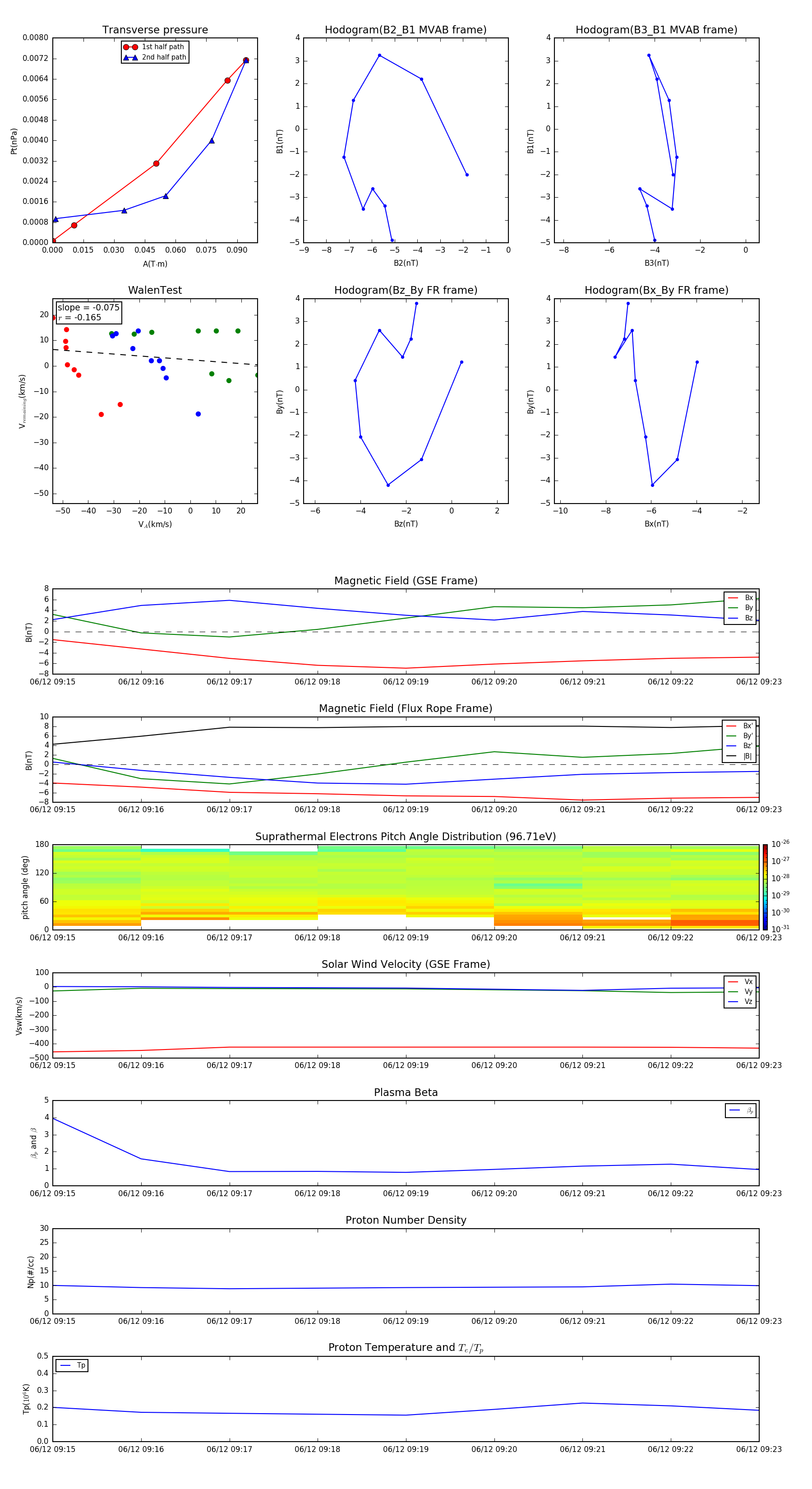812x1489 pixels.
Task: Click the "Hodogram(Bx_By FR frame)" title
Action: click(x=656, y=290)
